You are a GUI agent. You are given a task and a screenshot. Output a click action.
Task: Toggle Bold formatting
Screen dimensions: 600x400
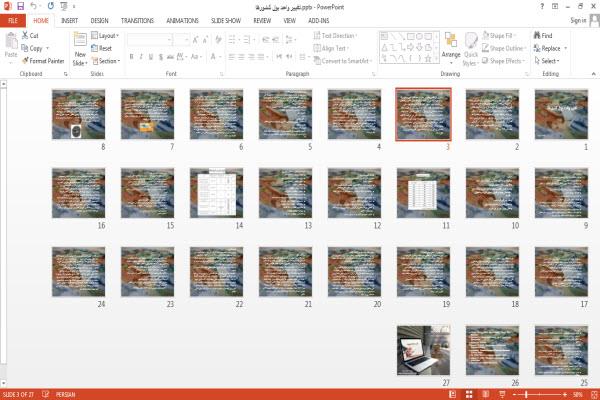coord(131,57)
